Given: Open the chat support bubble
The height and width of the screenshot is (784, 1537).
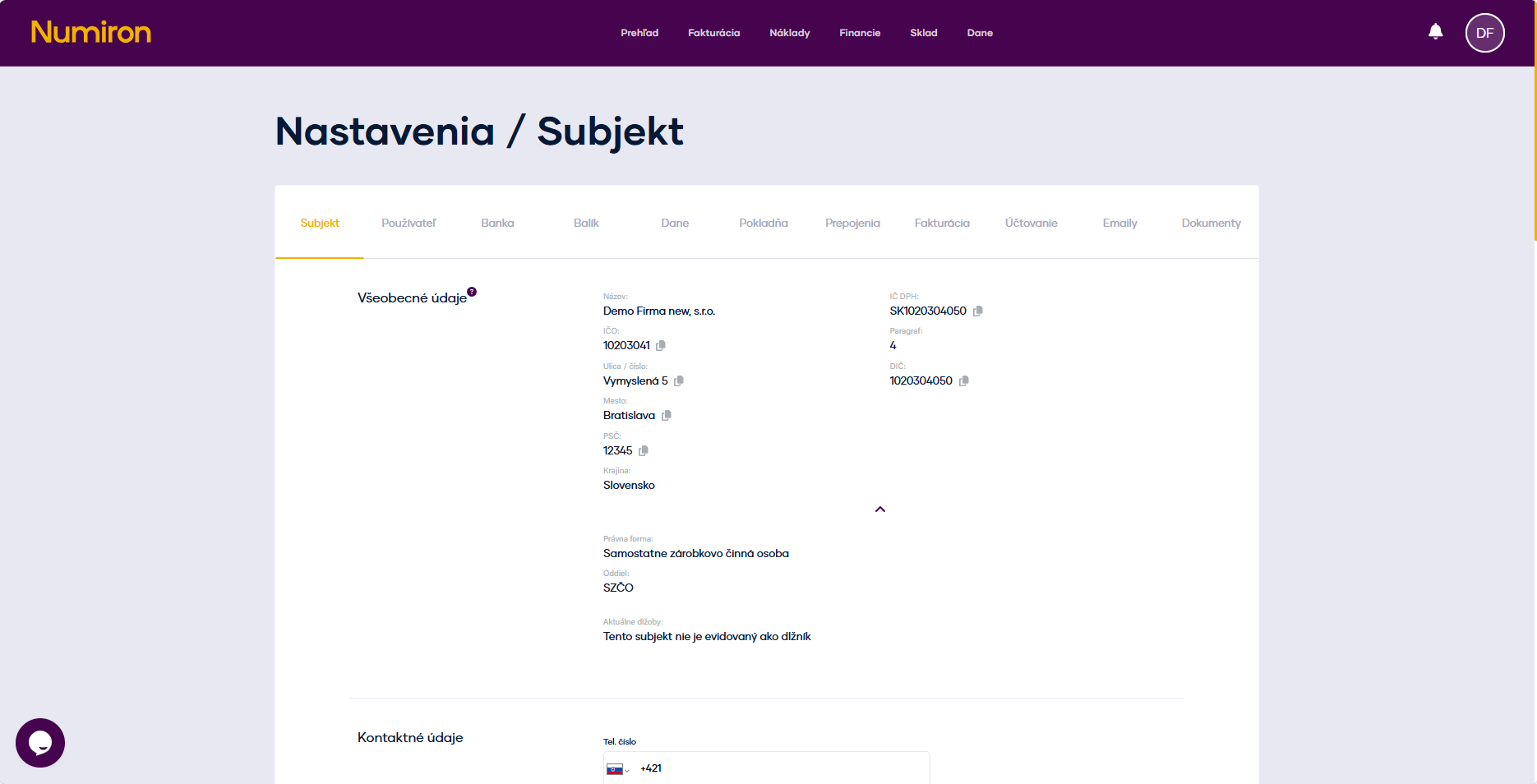Looking at the screenshot, I should (39, 743).
